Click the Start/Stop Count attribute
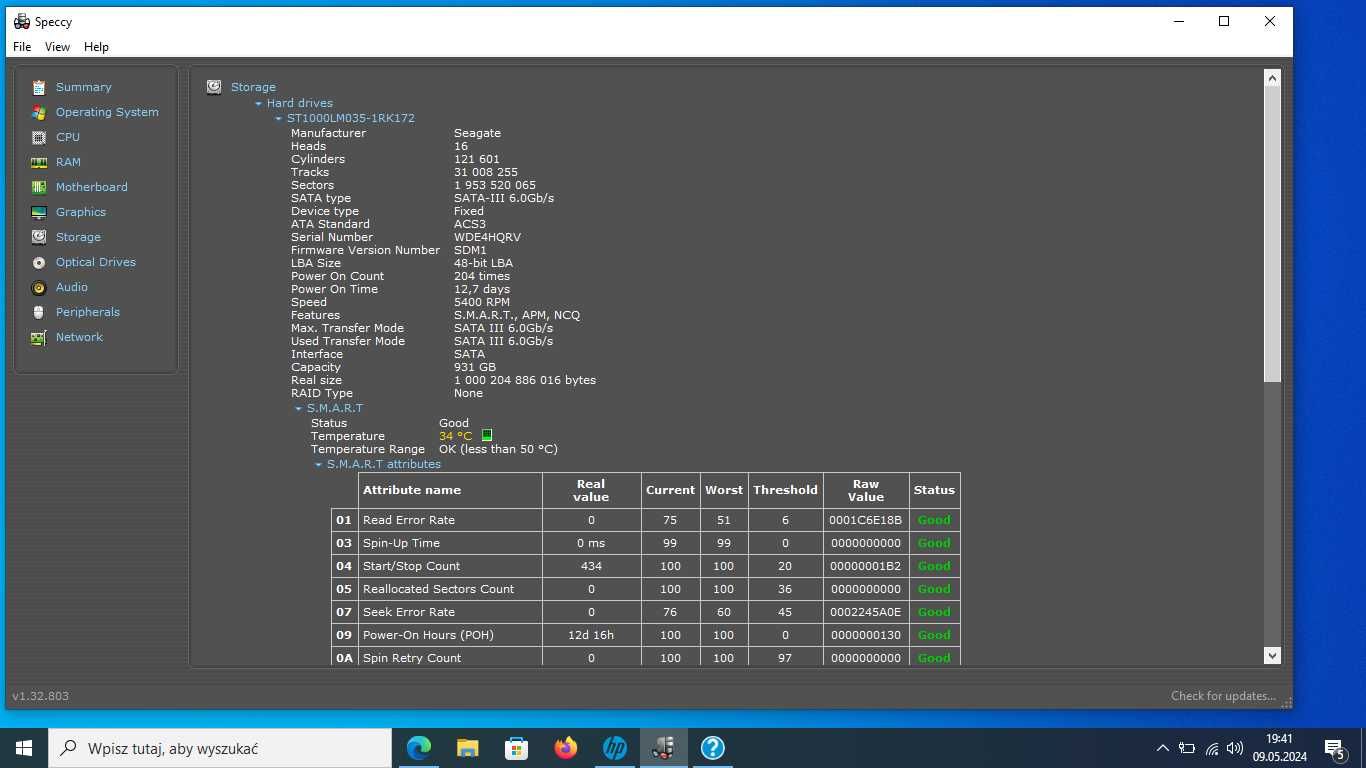 click(x=411, y=566)
